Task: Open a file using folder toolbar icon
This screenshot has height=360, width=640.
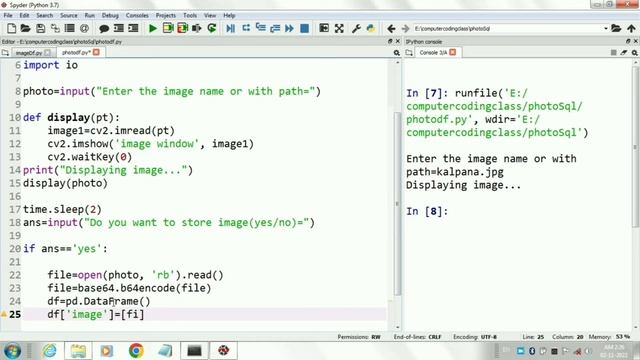Action: (x=25, y=28)
